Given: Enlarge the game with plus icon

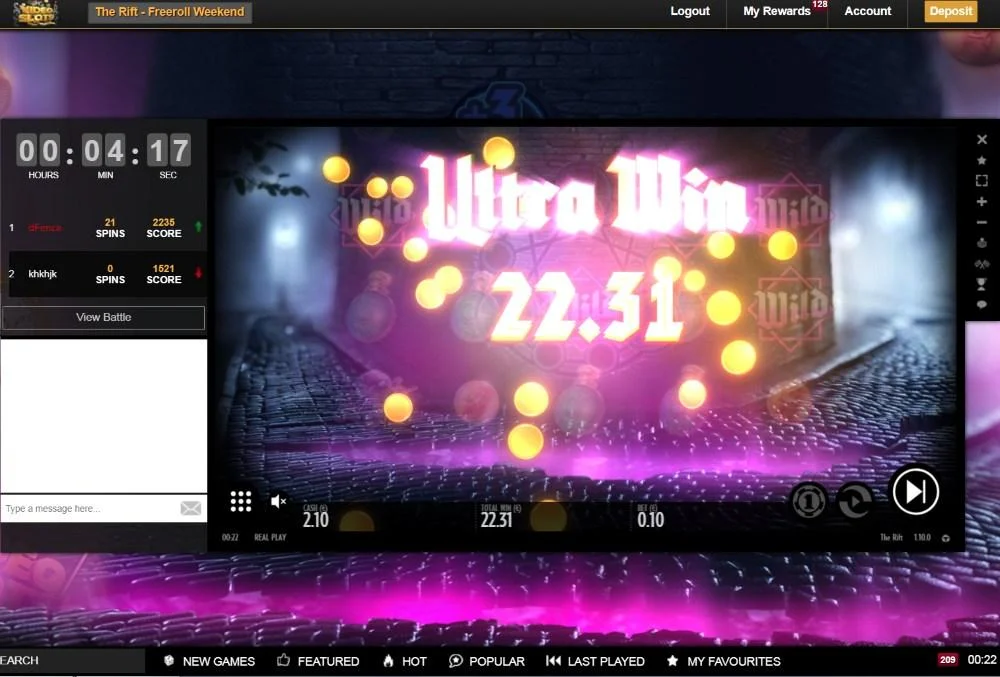Looking at the screenshot, I should click(x=982, y=201).
